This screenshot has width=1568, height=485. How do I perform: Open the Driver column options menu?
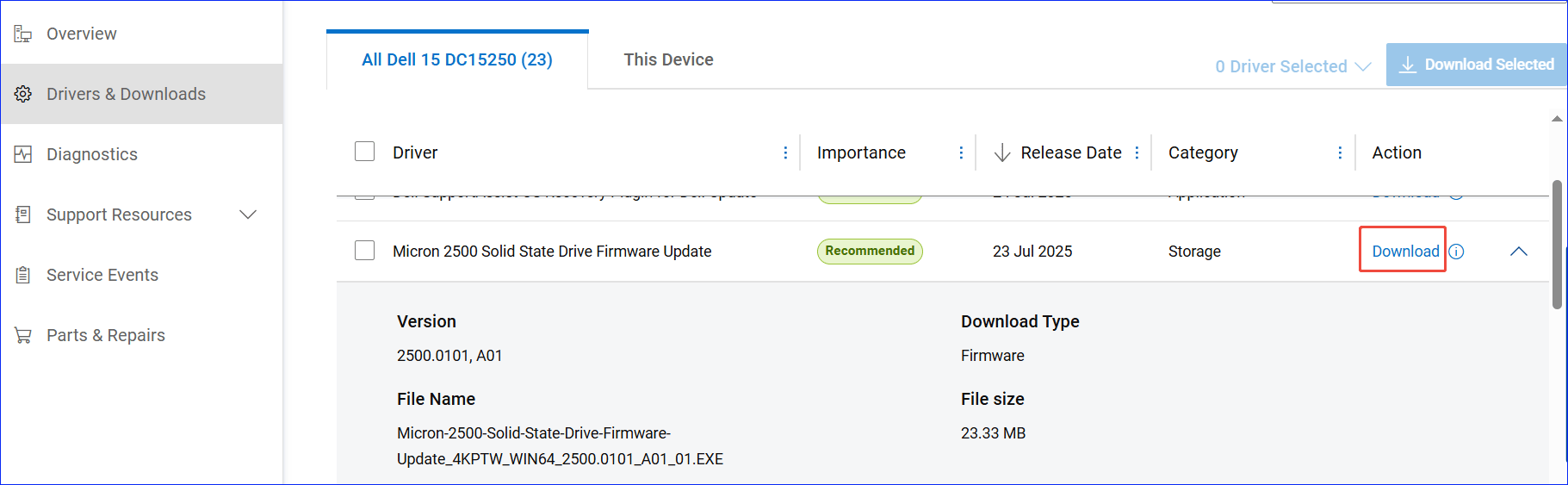click(785, 152)
